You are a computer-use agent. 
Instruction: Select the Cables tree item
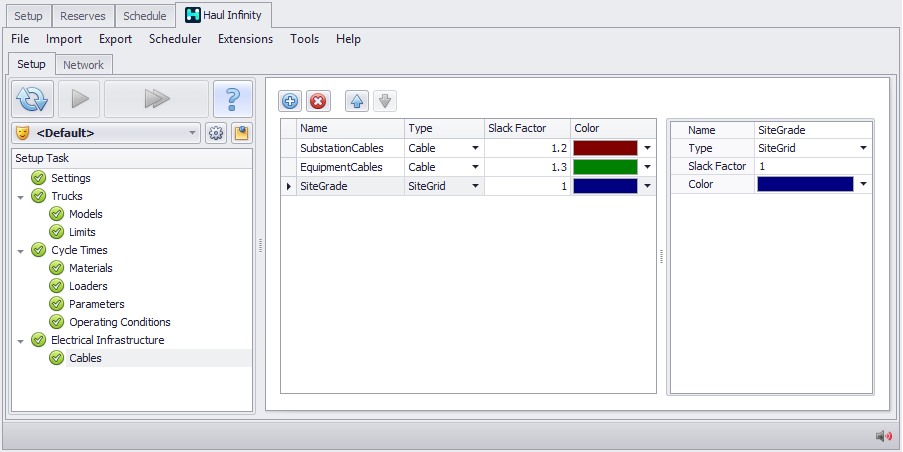(x=85, y=358)
